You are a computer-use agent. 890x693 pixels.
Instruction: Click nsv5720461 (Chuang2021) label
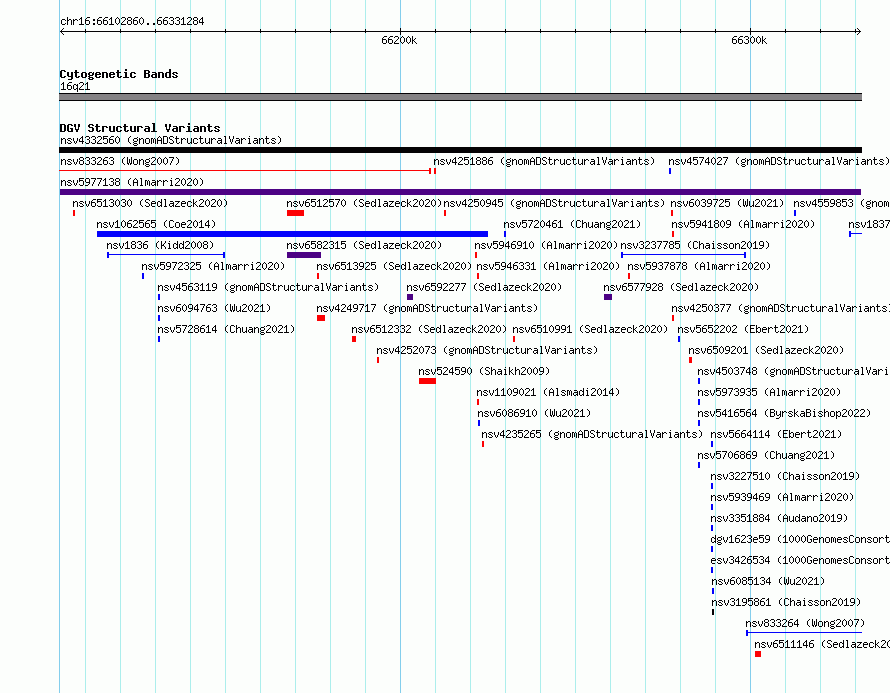(x=572, y=224)
